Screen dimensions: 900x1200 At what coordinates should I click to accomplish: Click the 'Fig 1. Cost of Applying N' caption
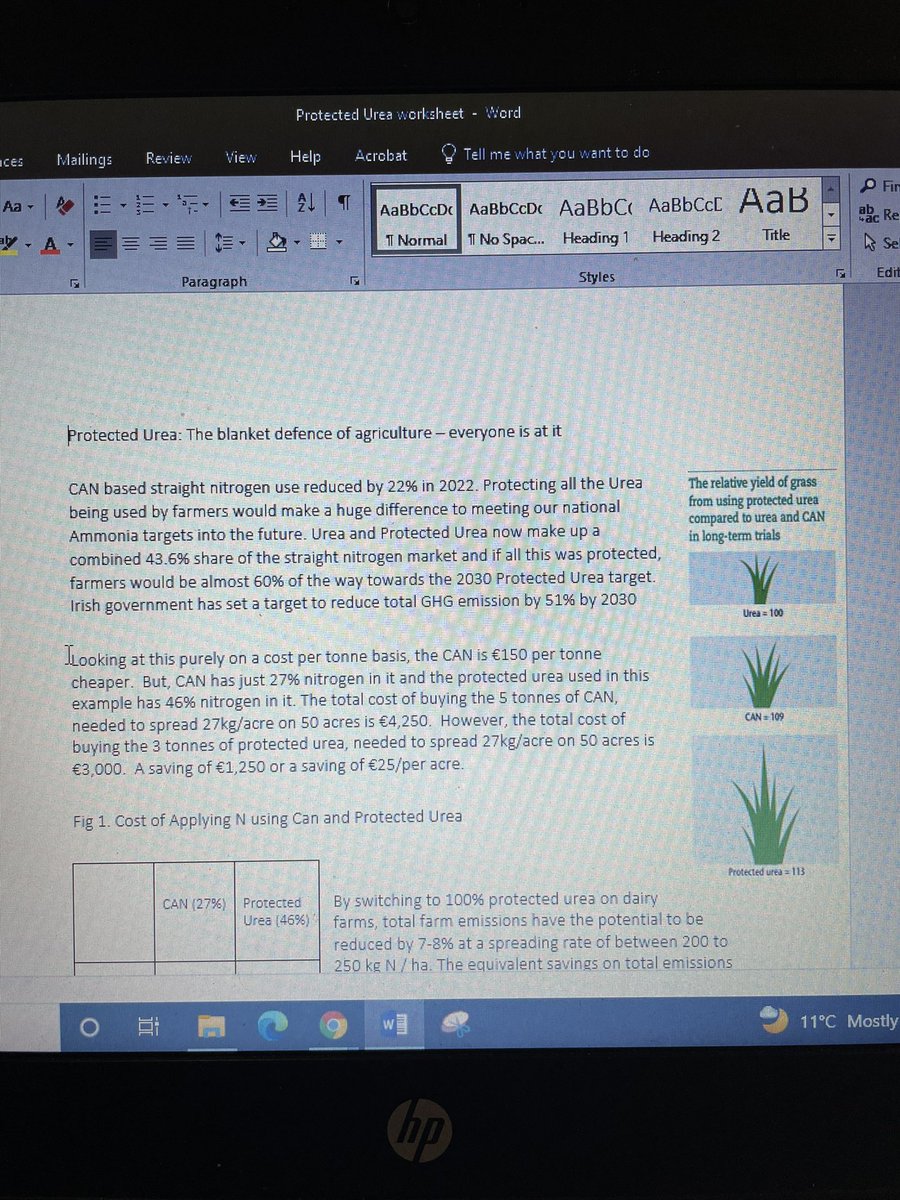click(x=268, y=818)
